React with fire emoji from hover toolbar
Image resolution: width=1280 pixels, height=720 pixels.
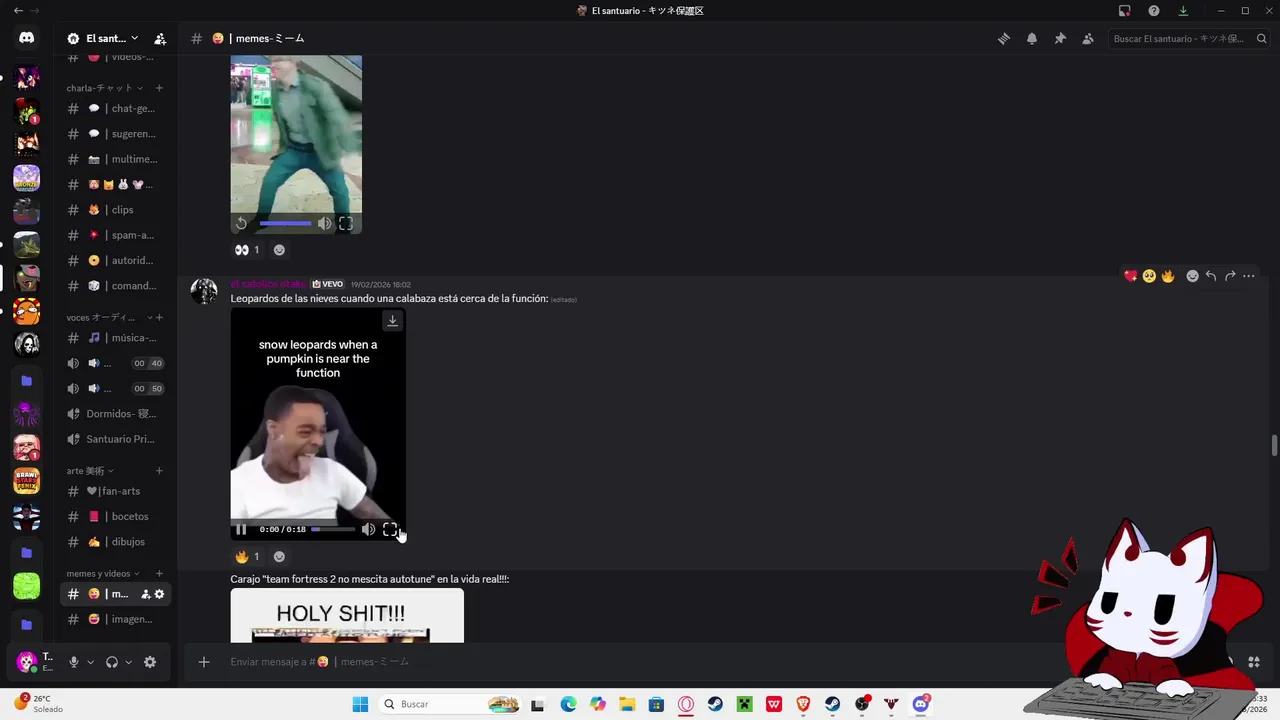point(1167,276)
